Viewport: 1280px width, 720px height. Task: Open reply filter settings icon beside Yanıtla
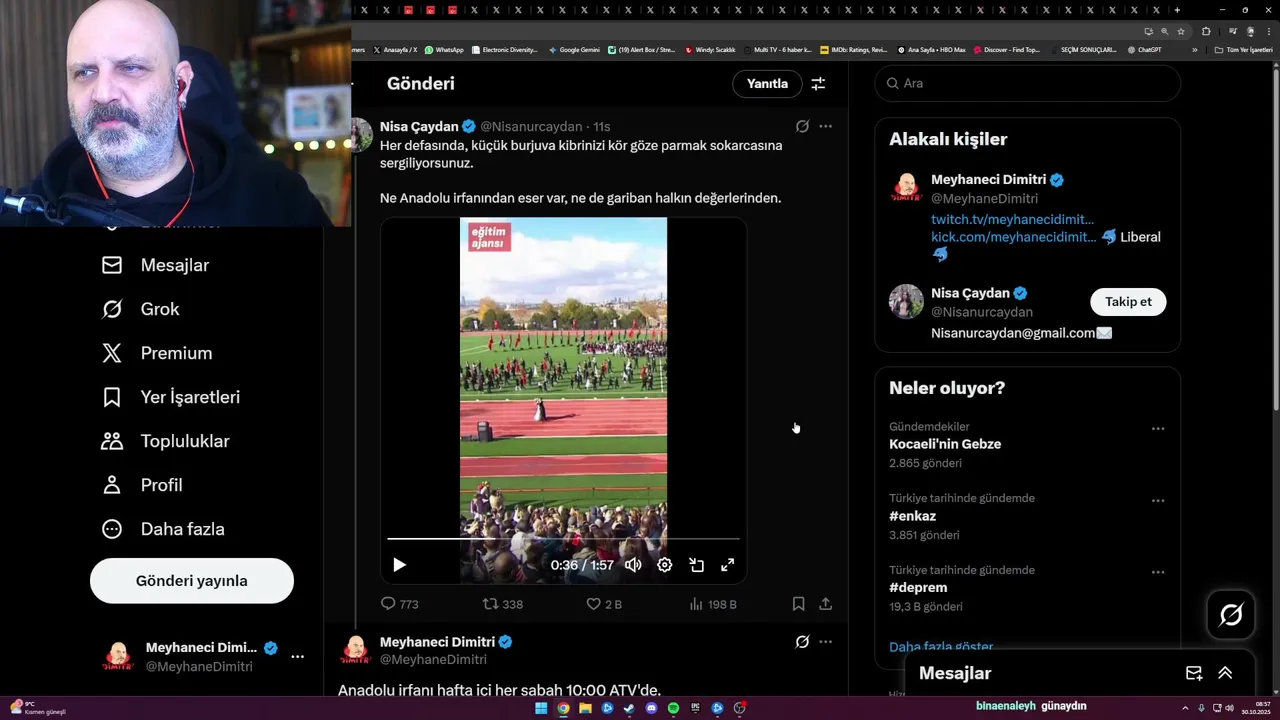[x=818, y=84]
